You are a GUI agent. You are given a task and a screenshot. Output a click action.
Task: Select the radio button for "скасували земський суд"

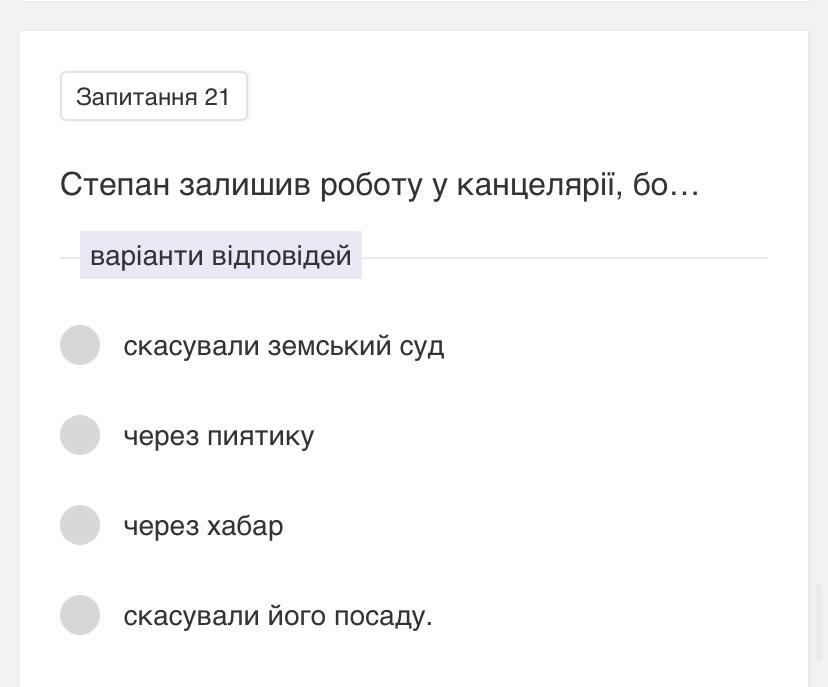pyautogui.click(x=80, y=345)
